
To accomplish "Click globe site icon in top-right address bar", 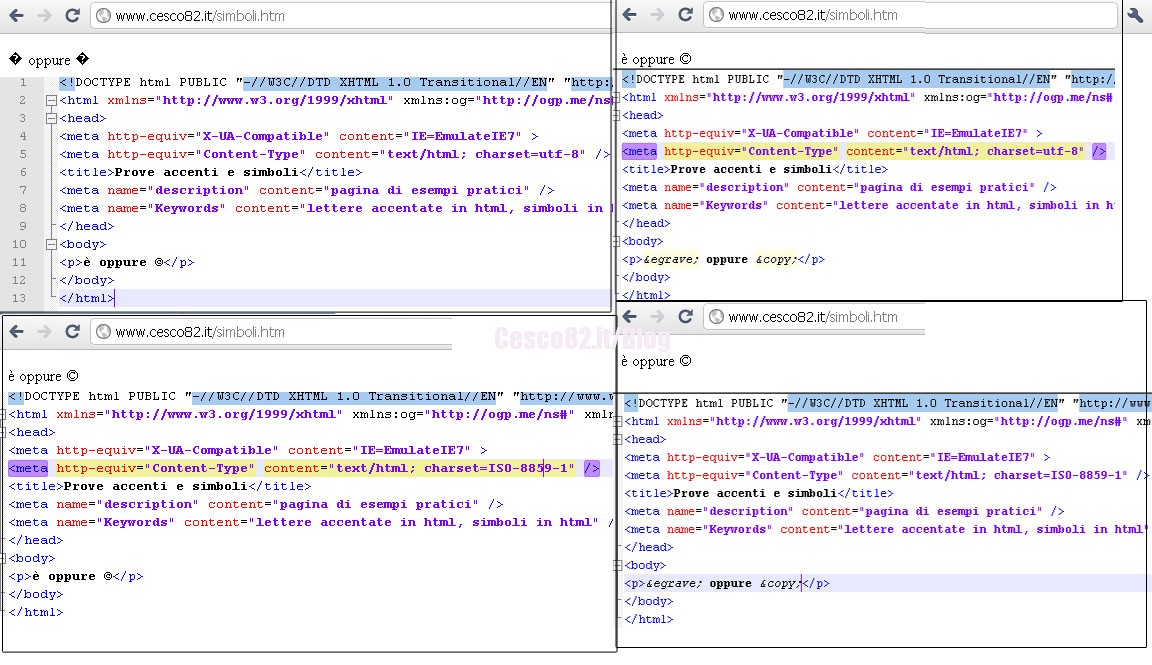I will 716,15.
